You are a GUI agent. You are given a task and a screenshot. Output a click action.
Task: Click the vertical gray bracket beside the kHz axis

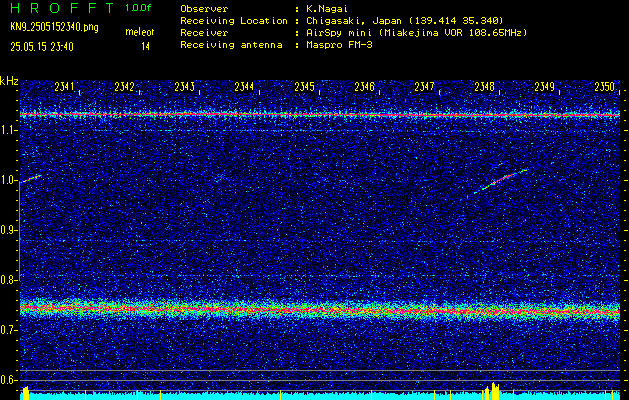pos(19,231)
